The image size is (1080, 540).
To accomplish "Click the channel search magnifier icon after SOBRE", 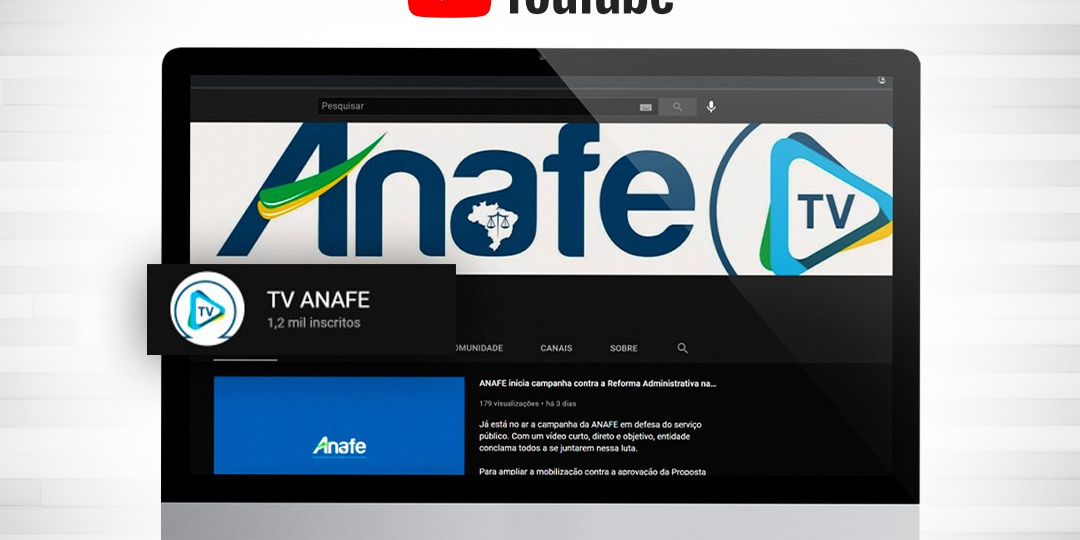I will tap(683, 348).
